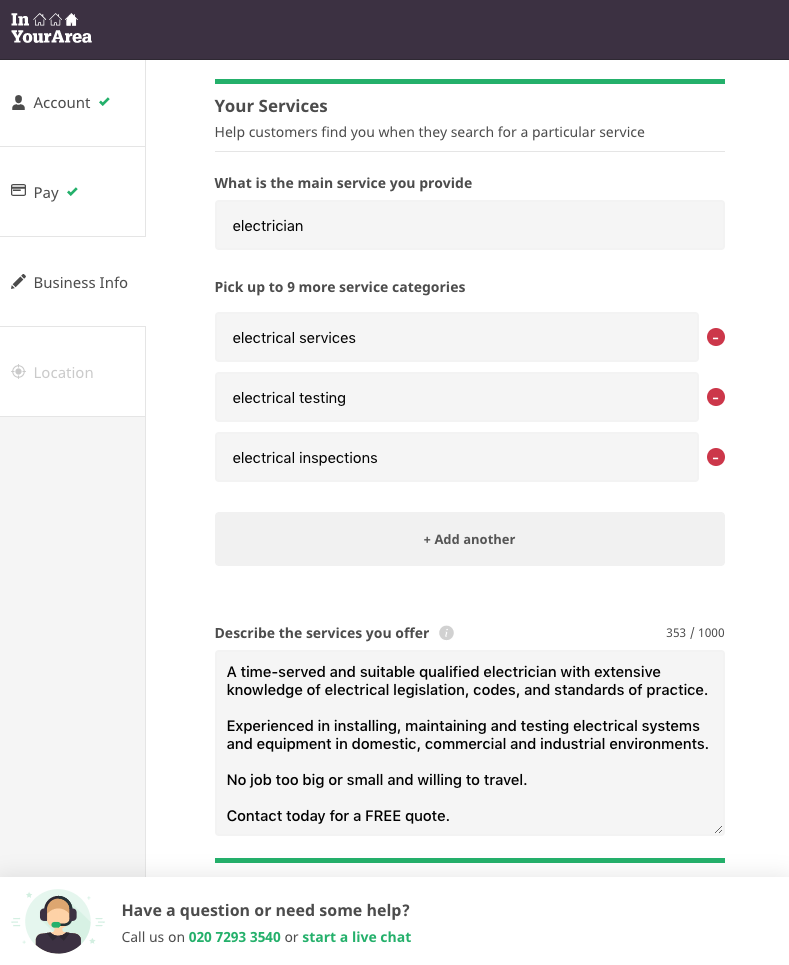The width and height of the screenshot is (789, 965).
Task: Remove the electrical testing category
Action: click(x=715, y=398)
